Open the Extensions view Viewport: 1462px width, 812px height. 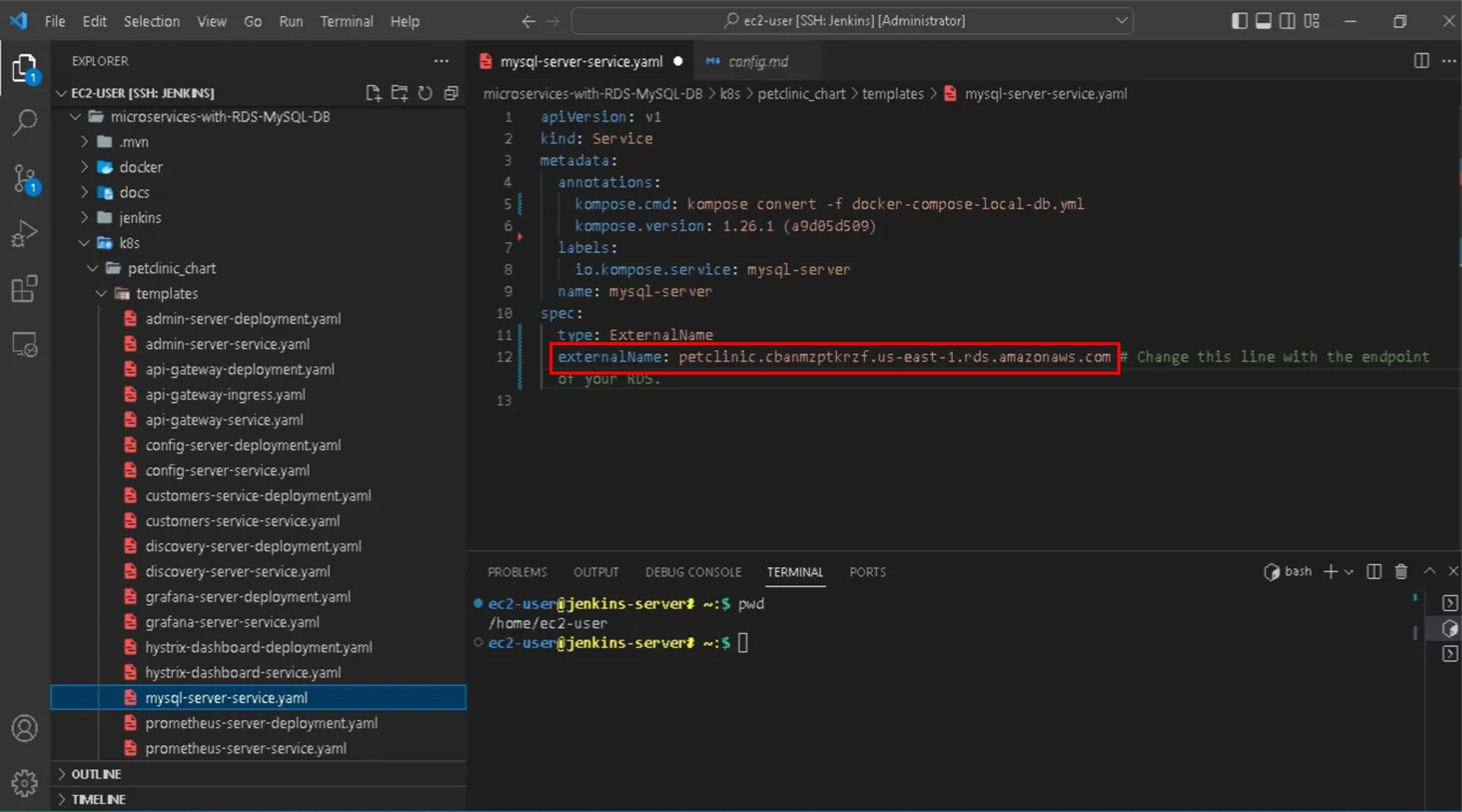pos(24,289)
